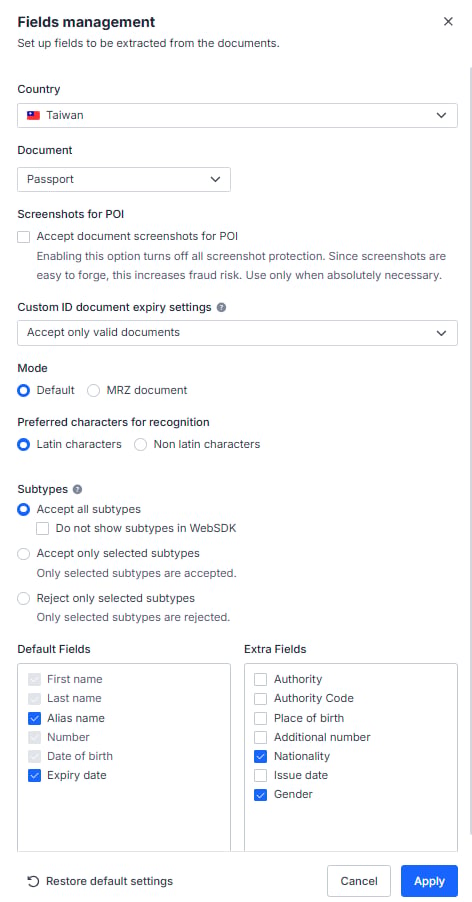Open the Accept only valid documents dropdown
472x902 pixels.
[x=237, y=333]
